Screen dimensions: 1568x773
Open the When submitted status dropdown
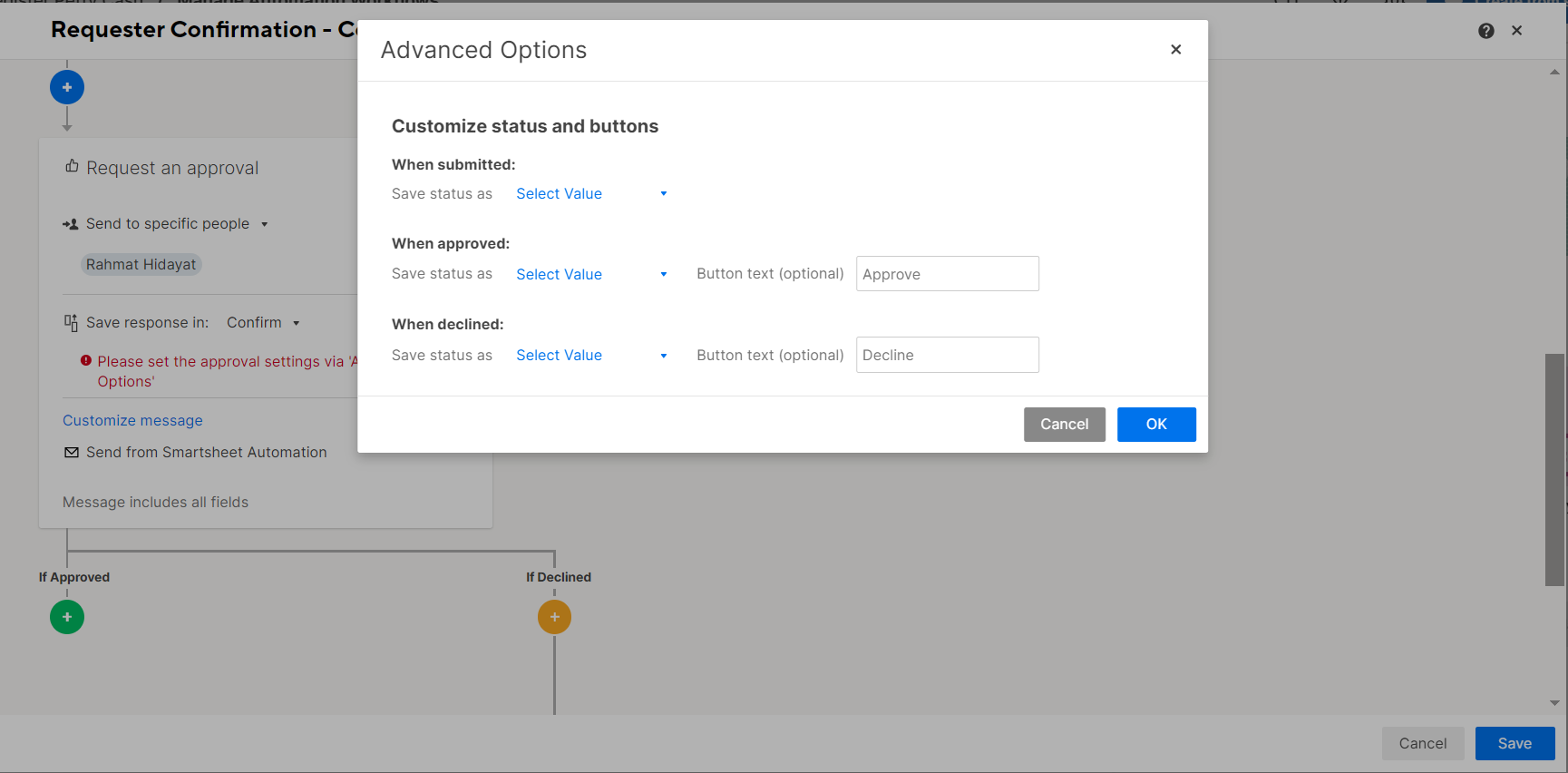[591, 194]
